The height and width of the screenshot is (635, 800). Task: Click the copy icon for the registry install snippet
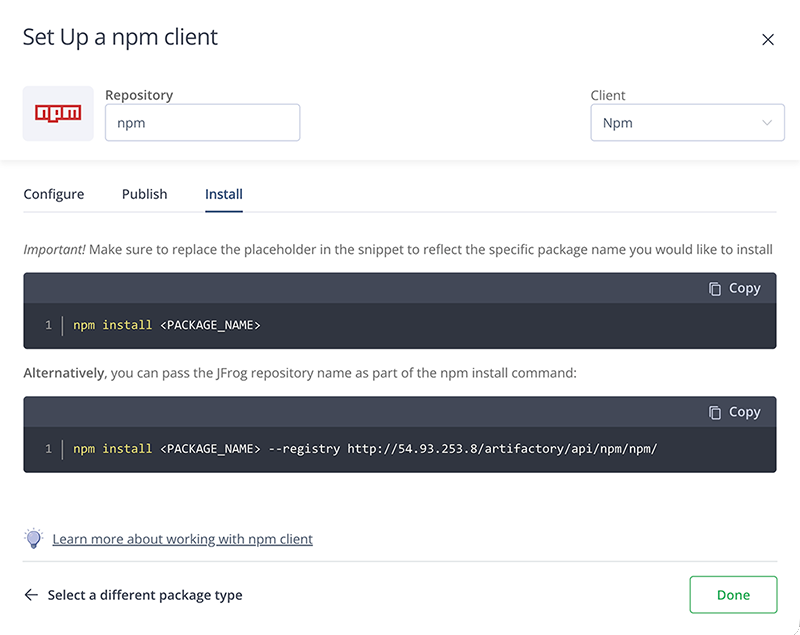coord(714,412)
